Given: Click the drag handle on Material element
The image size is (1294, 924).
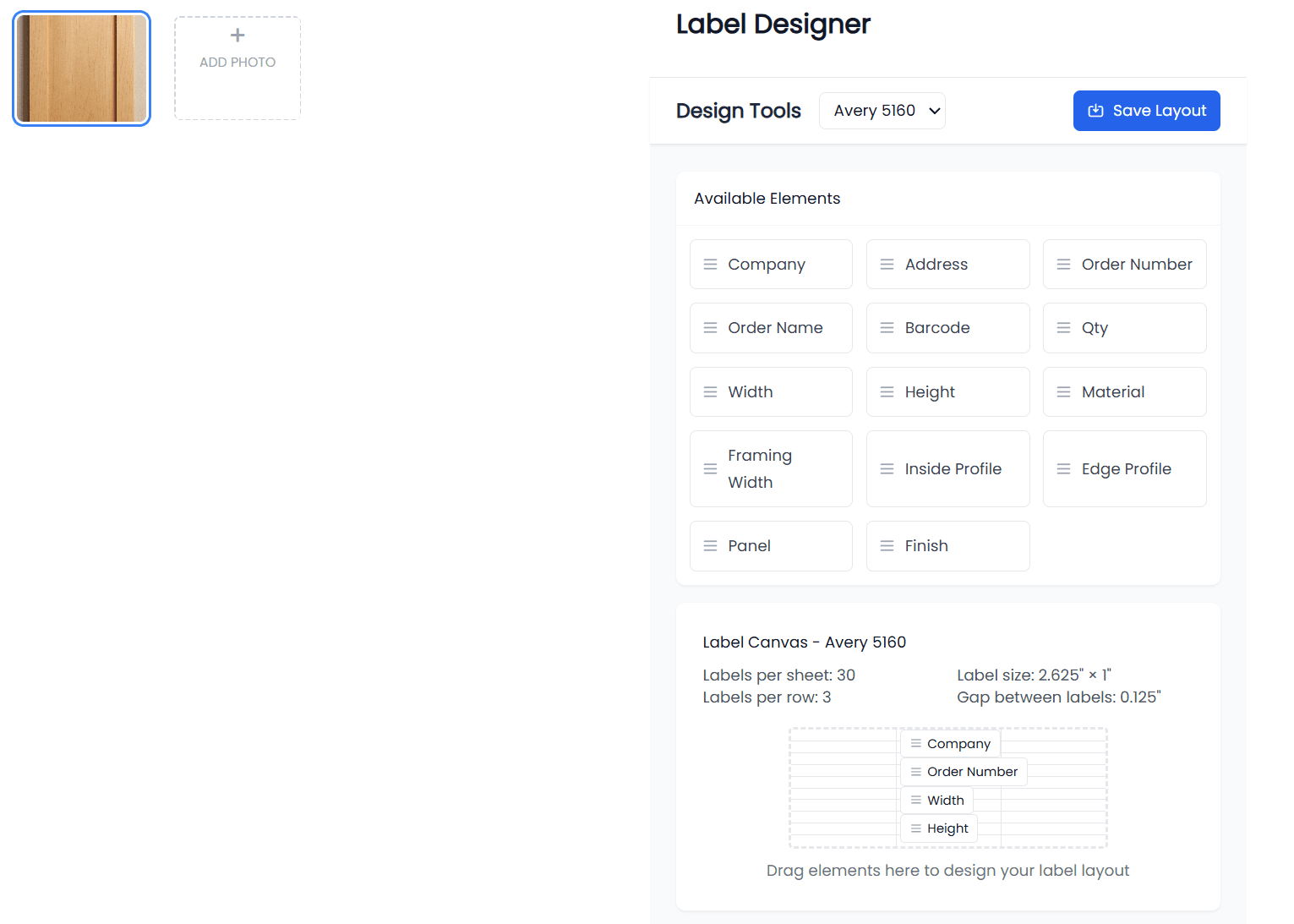Looking at the screenshot, I should coord(1064,391).
